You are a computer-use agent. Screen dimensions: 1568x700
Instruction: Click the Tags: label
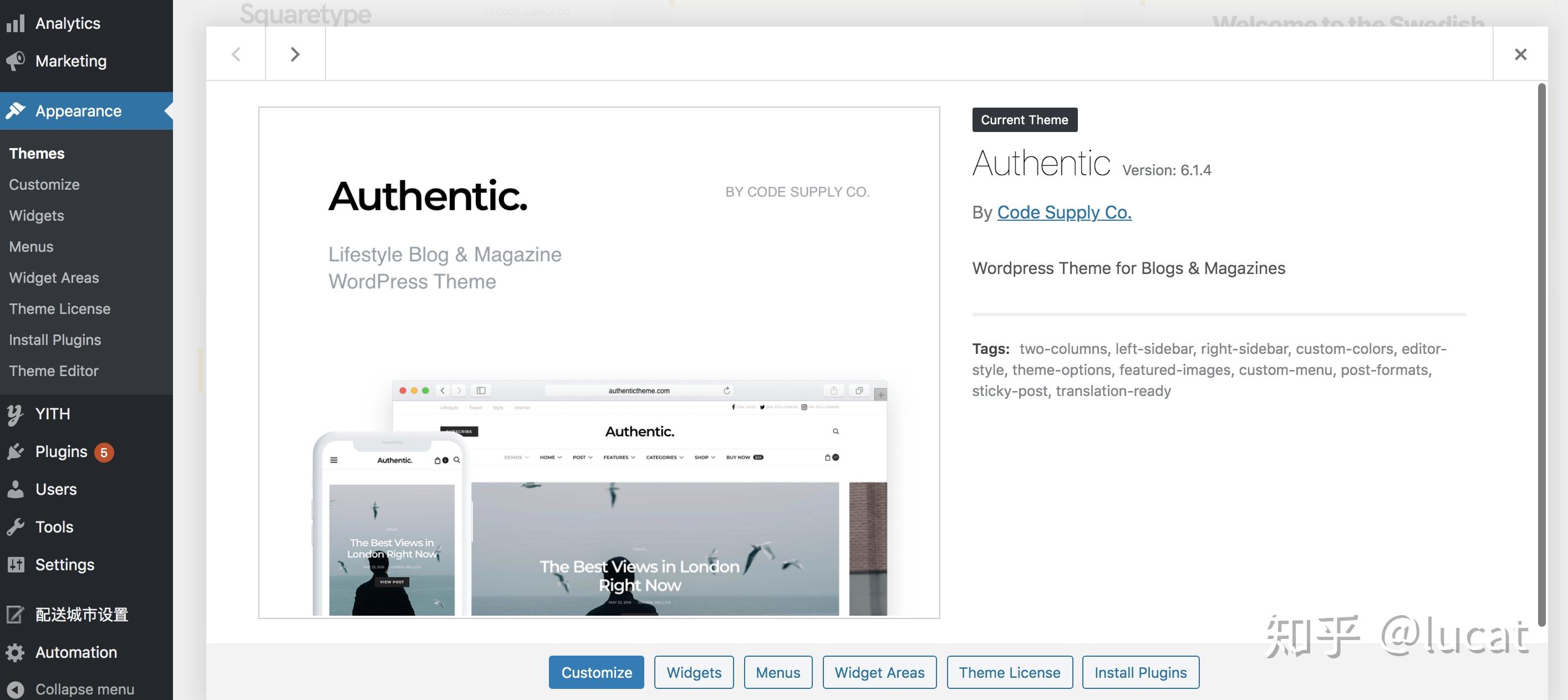(991, 349)
